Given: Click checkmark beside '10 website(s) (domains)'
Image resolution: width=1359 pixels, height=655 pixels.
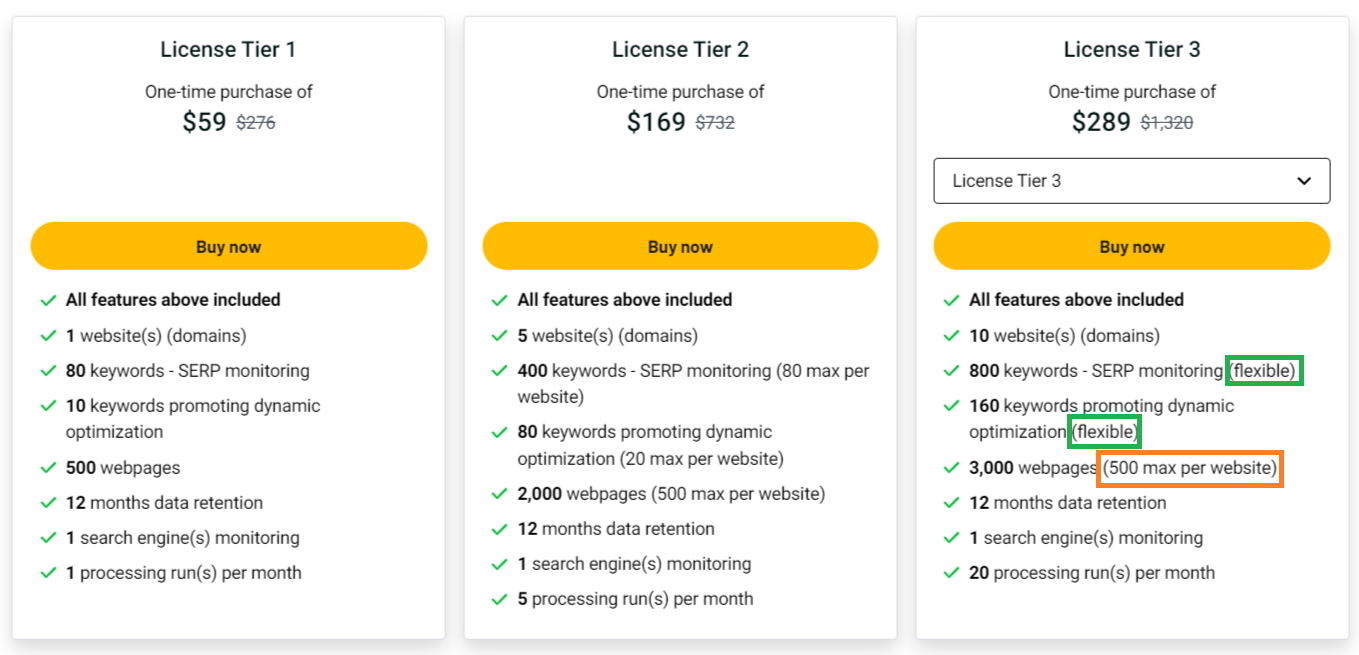Looking at the screenshot, I should 951,336.
